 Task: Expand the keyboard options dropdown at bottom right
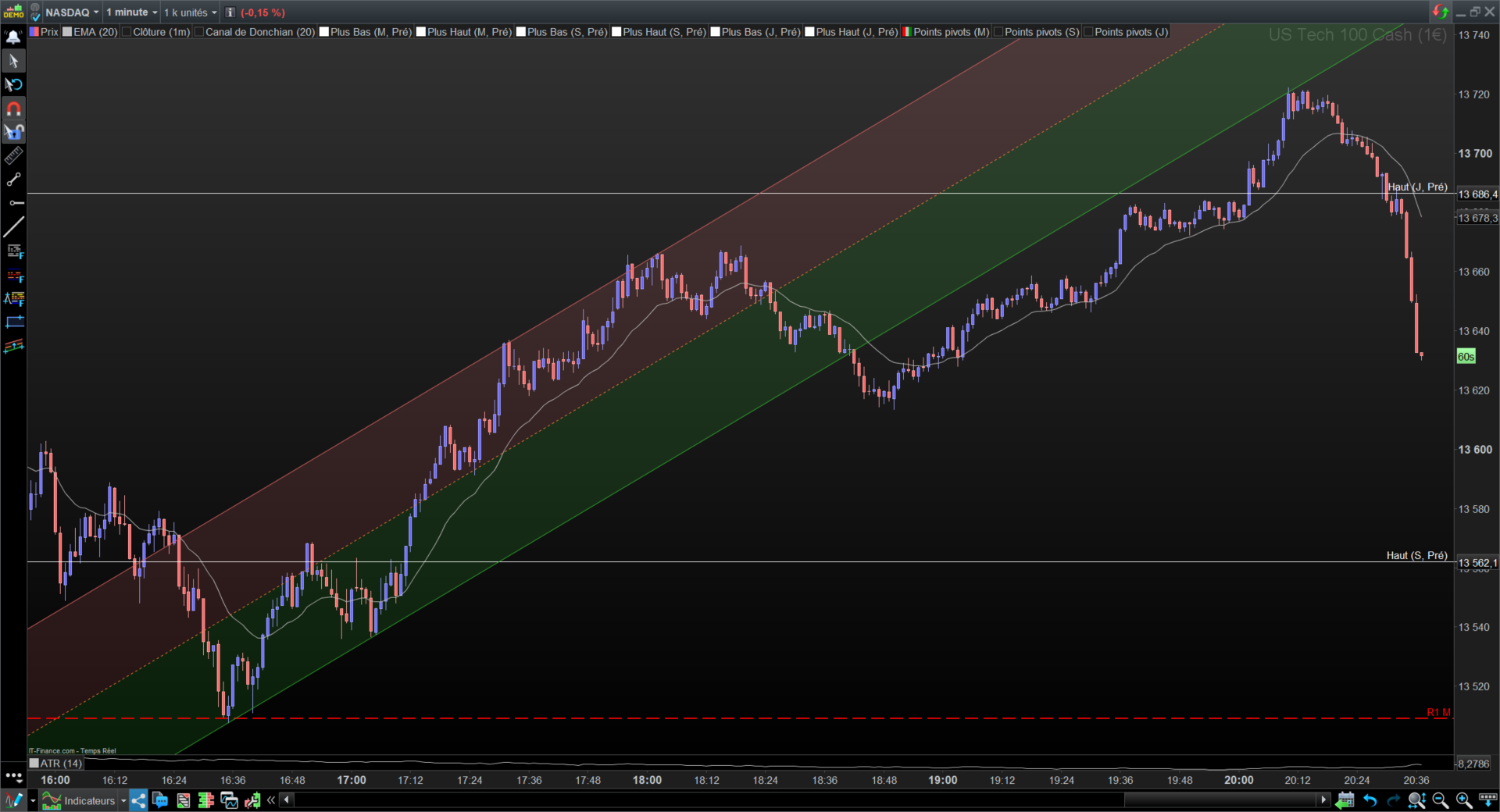[x=1488, y=800]
